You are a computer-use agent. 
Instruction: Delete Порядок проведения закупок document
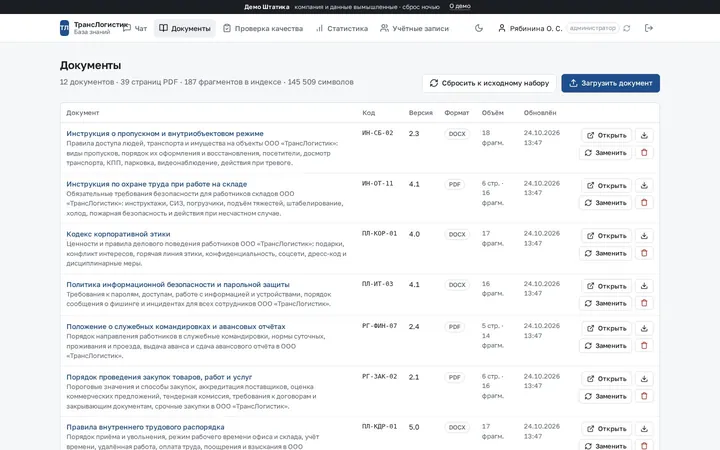pyautogui.click(x=644, y=396)
